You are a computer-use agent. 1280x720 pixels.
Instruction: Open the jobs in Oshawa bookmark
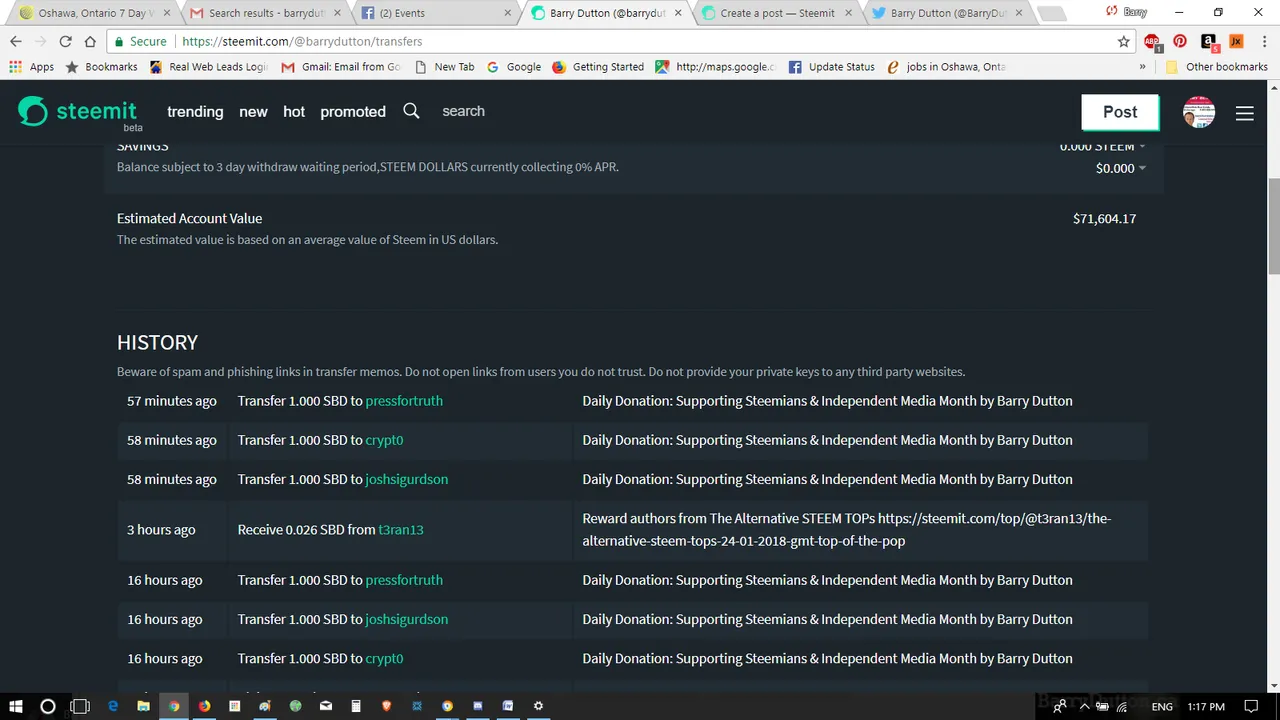(946, 67)
